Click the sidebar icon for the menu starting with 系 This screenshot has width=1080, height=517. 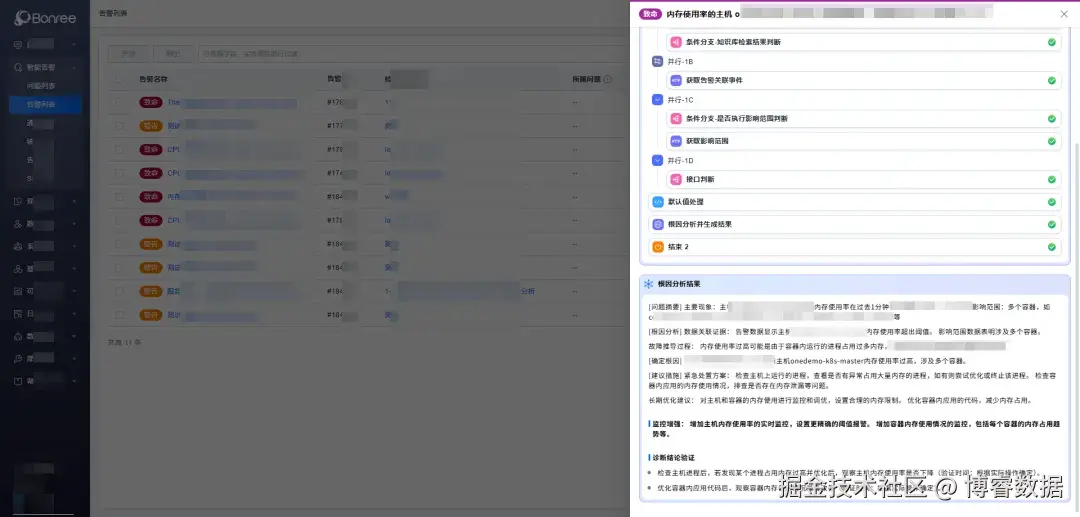[18, 246]
